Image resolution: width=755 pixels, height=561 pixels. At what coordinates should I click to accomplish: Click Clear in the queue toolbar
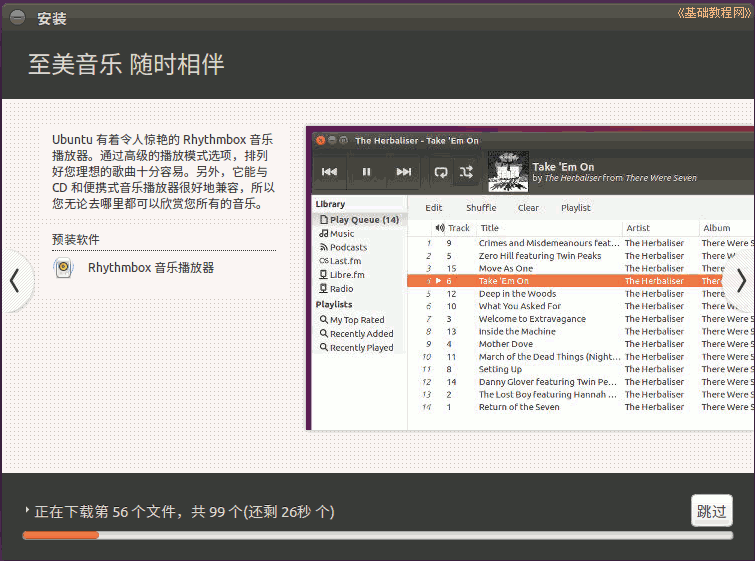click(x=528, y=208)
